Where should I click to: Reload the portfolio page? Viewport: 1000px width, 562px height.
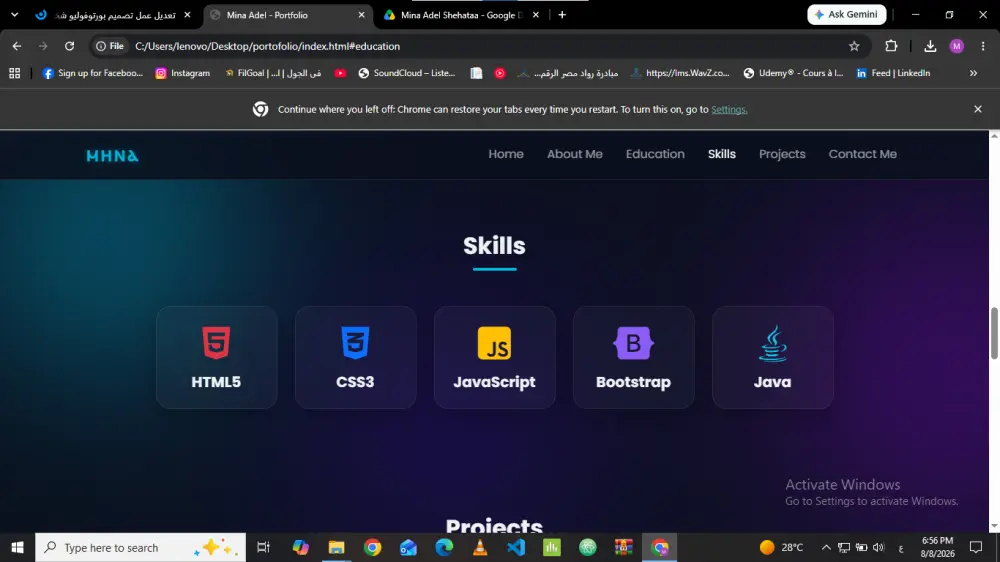(70, 46)
